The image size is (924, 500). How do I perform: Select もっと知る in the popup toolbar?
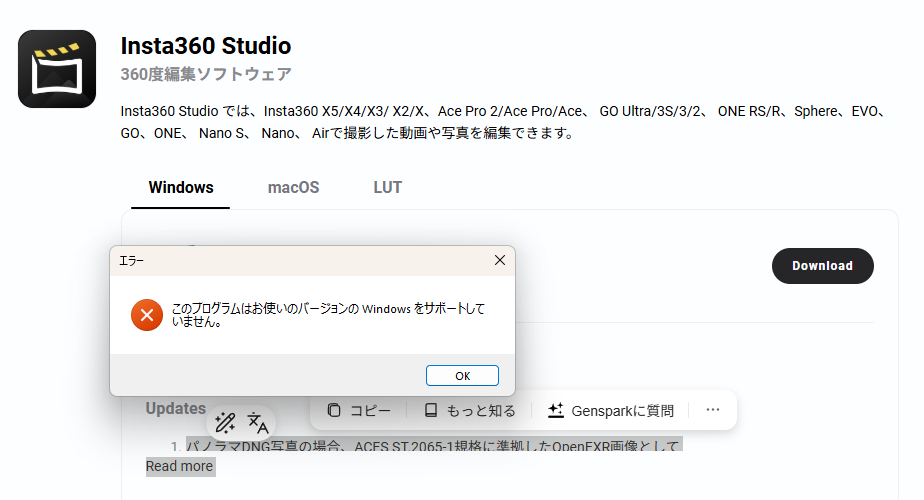tap(470, 410)
